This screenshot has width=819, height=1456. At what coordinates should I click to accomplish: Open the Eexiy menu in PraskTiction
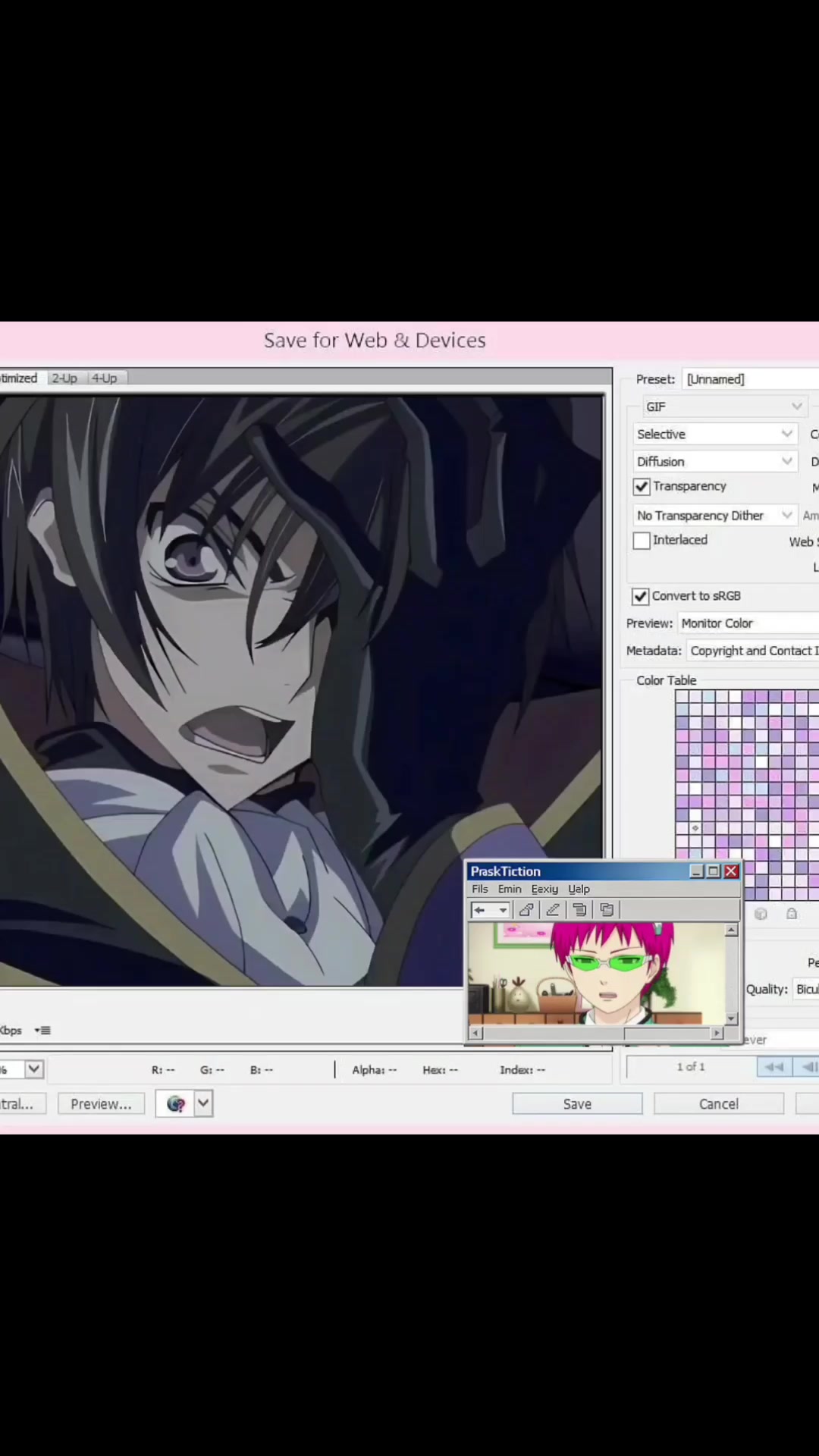point(544,889)
